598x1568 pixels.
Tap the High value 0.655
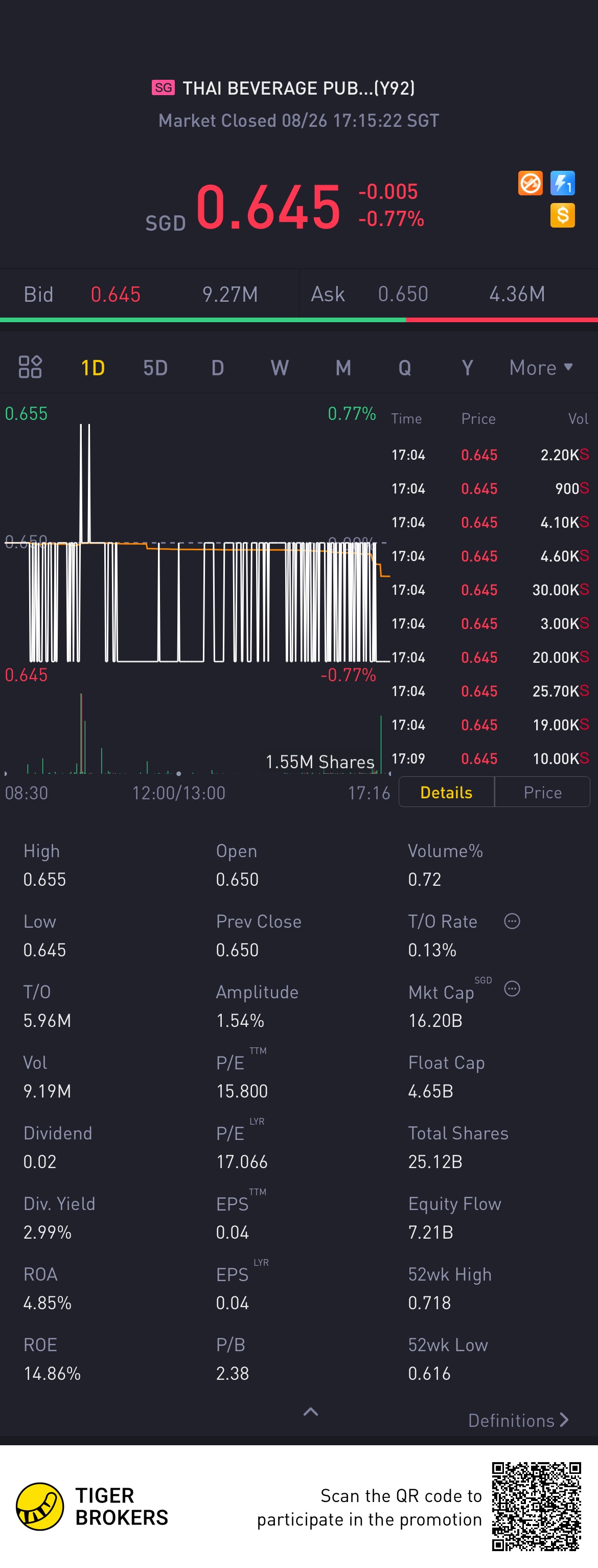pyautogui.click(x=44, y=879)
